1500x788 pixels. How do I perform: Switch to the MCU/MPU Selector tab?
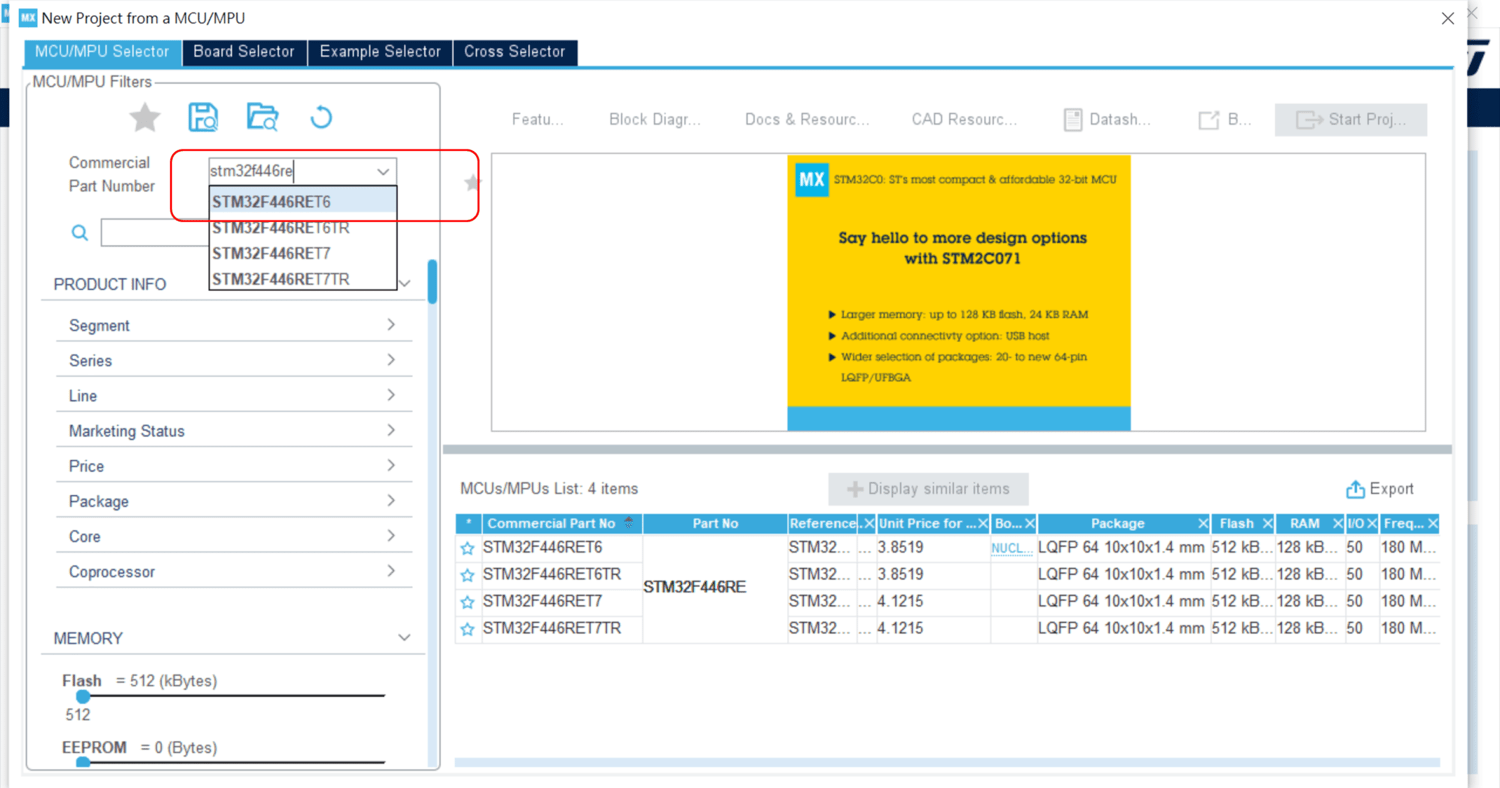(x=102, y=52)
